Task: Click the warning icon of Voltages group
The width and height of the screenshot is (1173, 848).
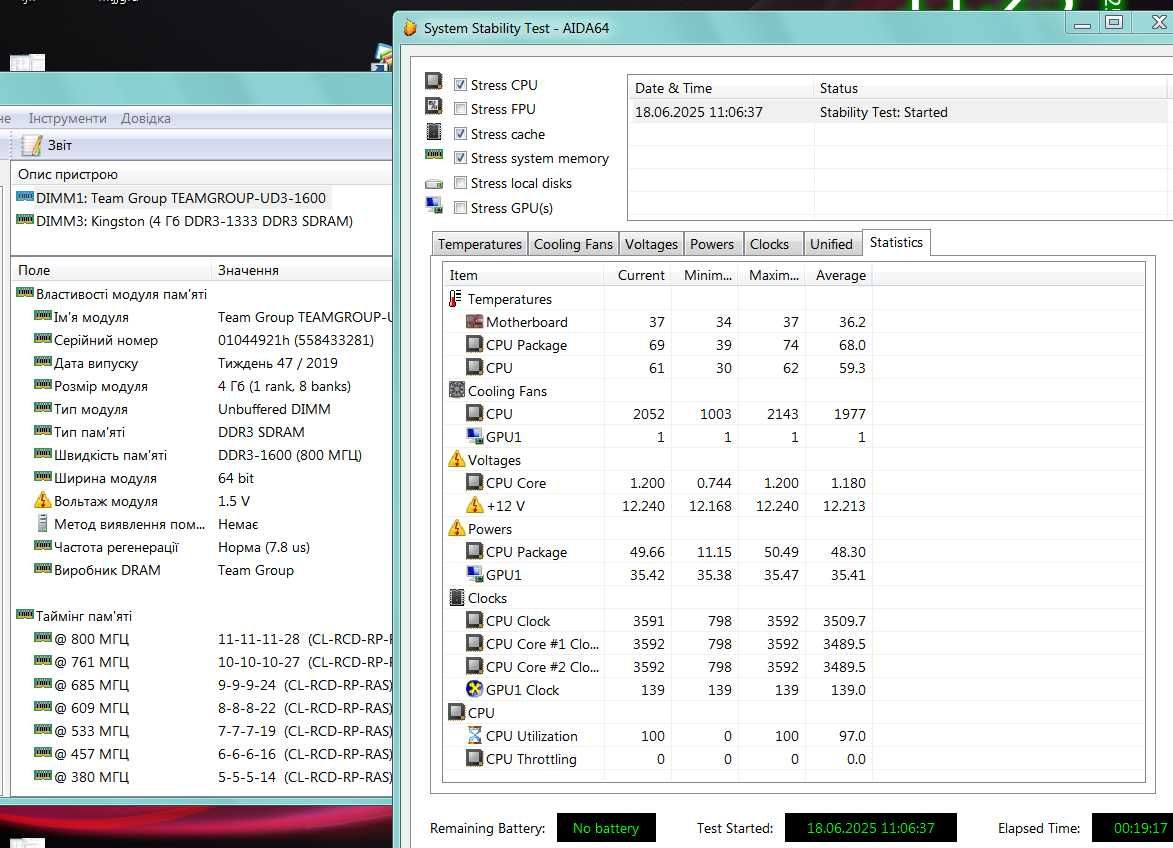Action: (456, 460)
